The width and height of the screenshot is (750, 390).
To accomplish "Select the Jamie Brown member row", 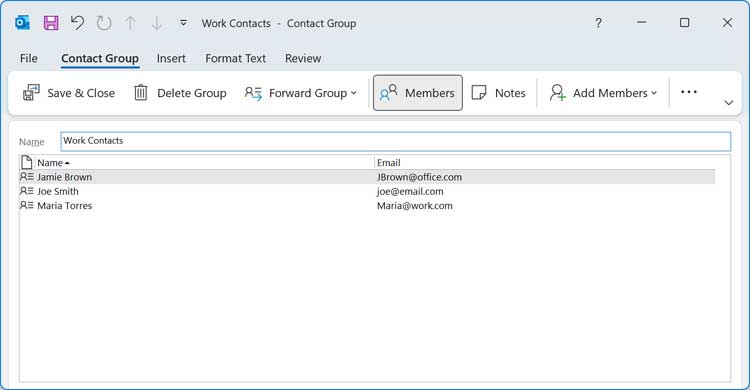I will [x=367, y=177].
